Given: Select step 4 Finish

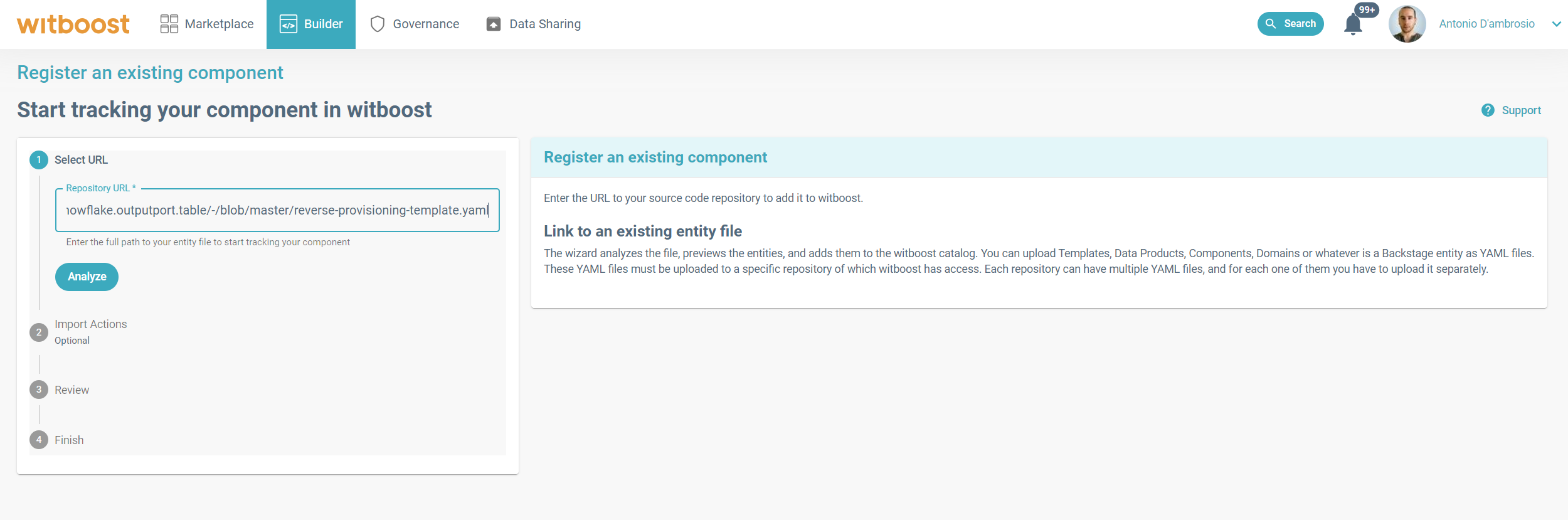Looking at the screenshot, I should coord(69,440).
